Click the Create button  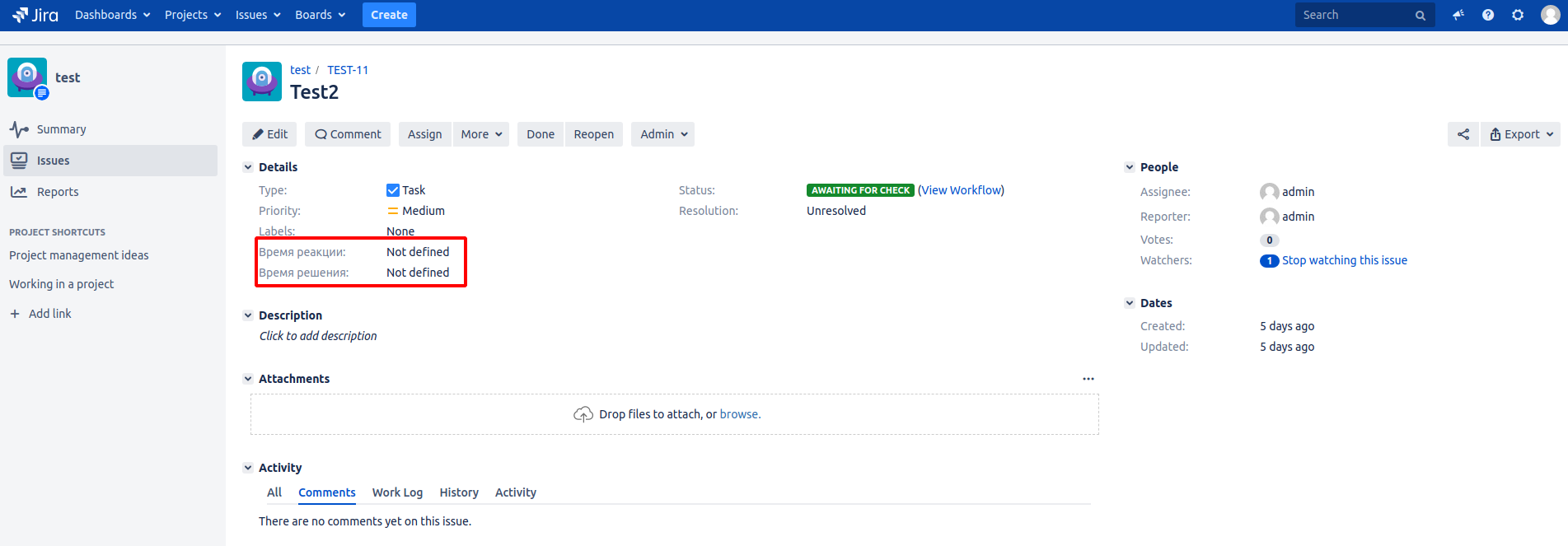pyautogui.click(x=389, y=15)
